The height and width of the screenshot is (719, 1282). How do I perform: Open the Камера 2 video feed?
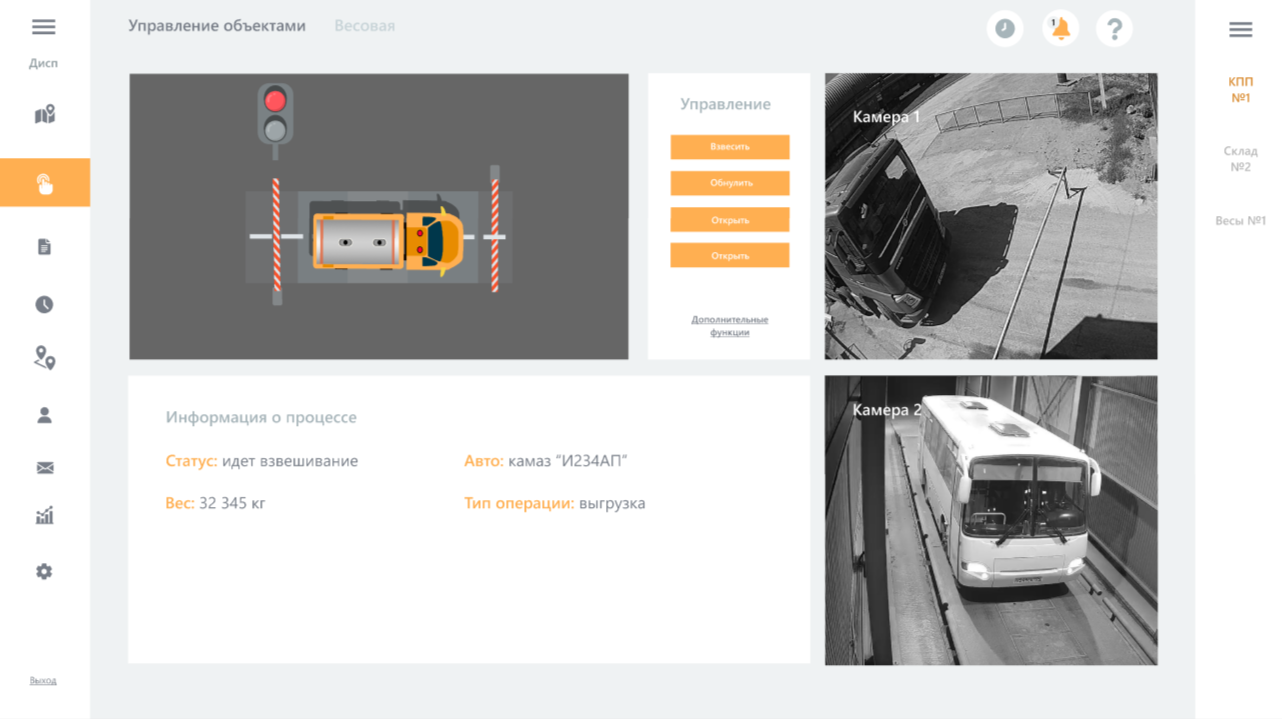(x=991, y=520)
